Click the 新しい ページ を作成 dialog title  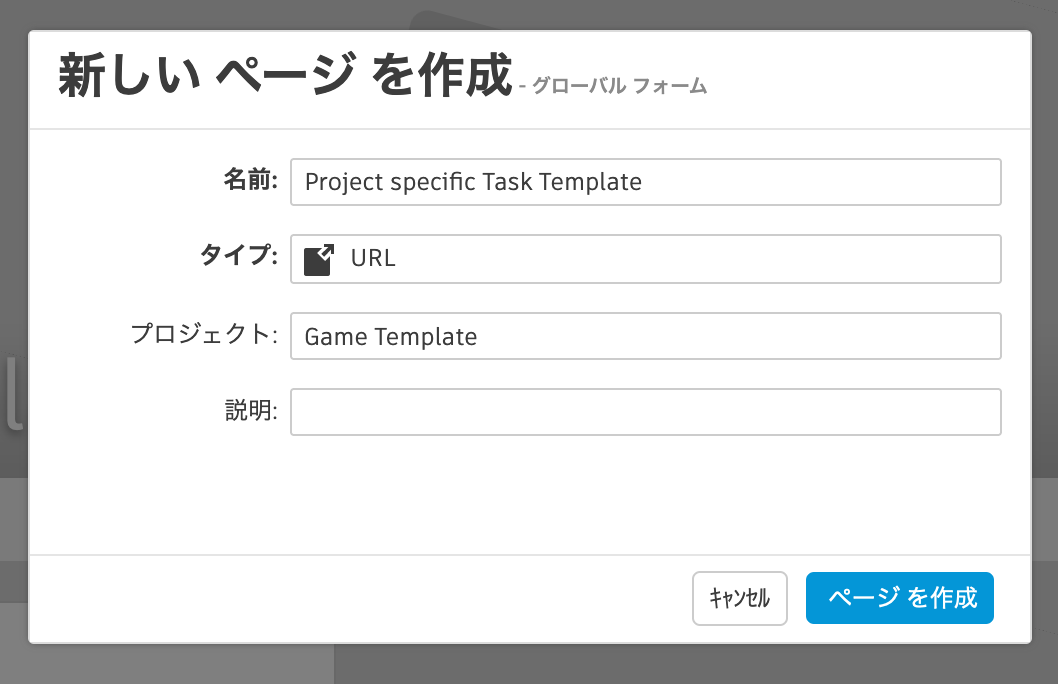[x=285, y=77]
